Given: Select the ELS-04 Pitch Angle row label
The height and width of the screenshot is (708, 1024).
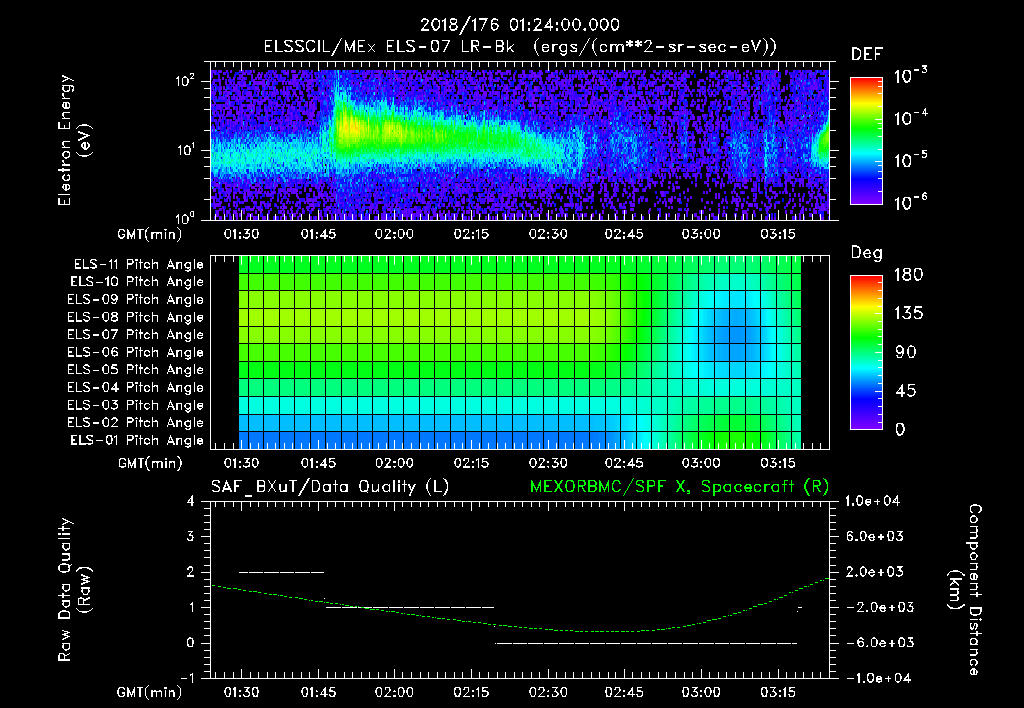Looking at the screenshot, I should pos(135,387).
